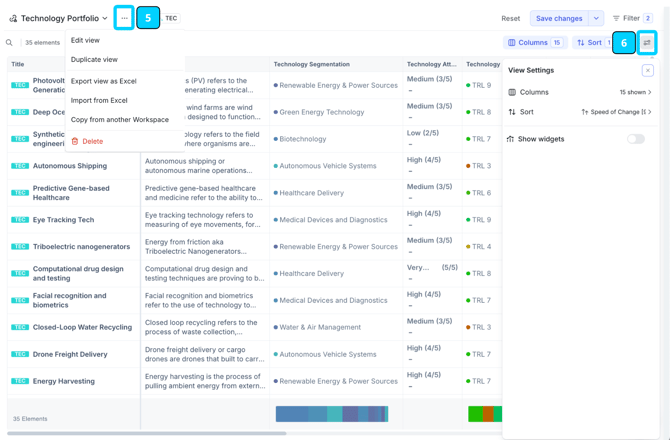Click the Sort arrows icon in View Settings
670x440 pixels.
click(512, 112)
